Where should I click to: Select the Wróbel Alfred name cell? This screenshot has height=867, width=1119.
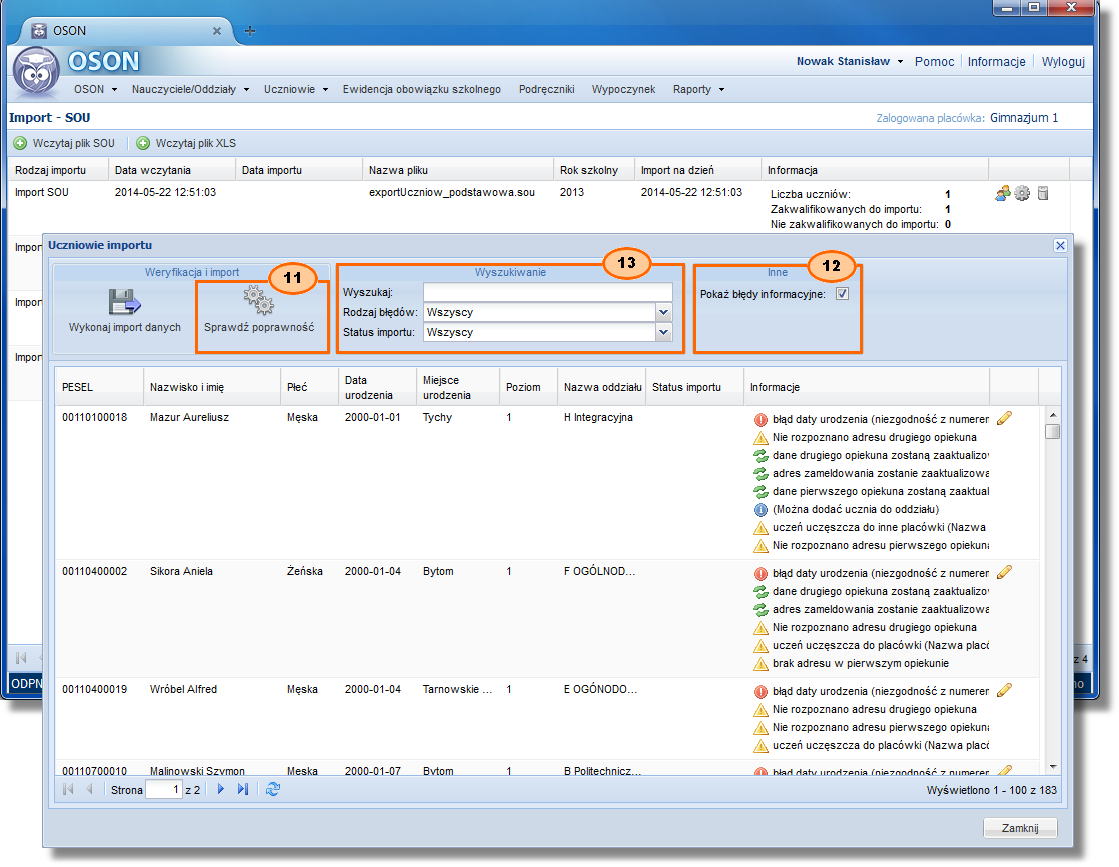183,689
